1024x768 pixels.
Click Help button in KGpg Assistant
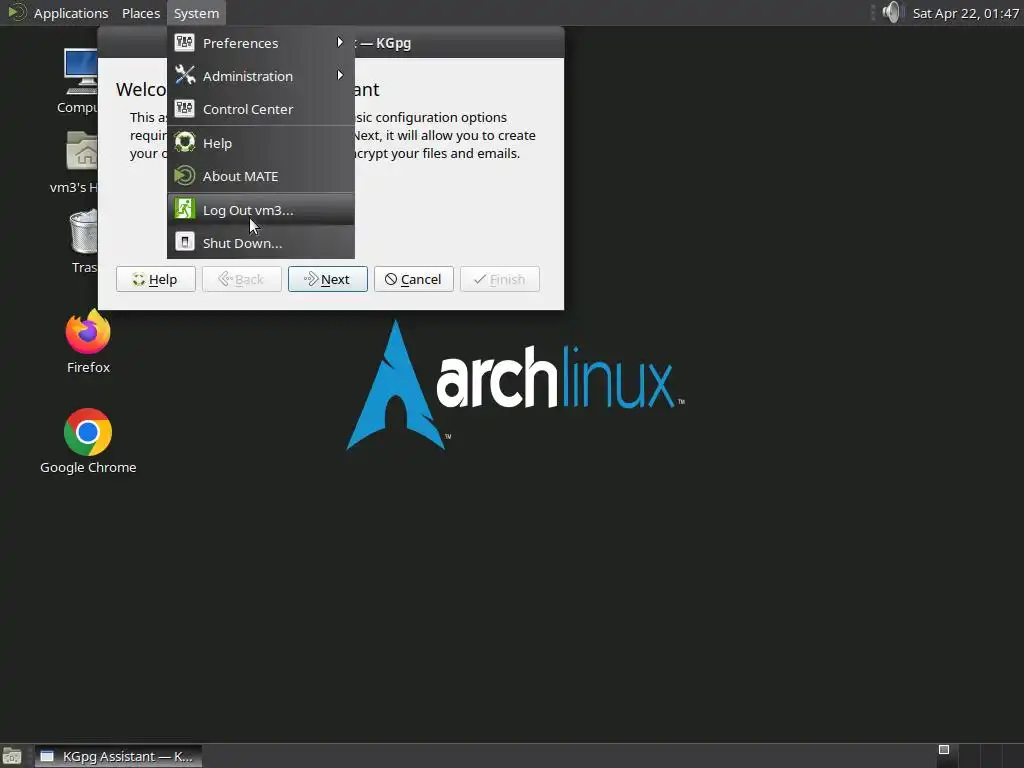point(155,280)
